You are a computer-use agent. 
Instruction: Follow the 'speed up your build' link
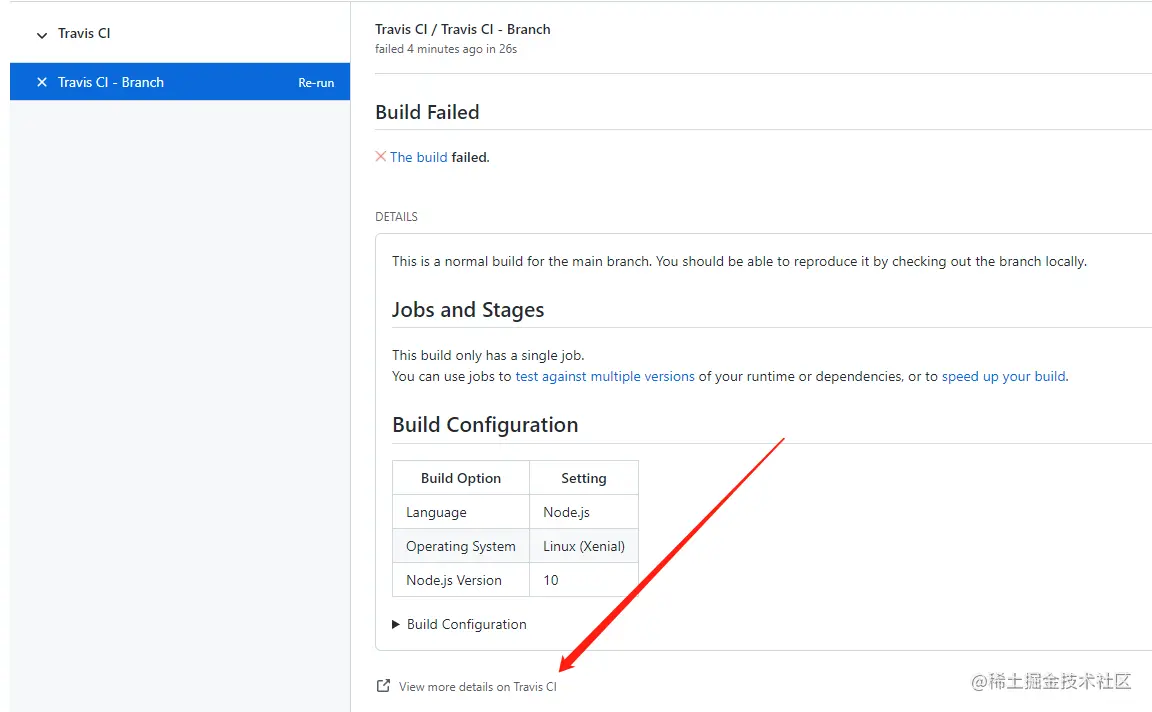1004,376
